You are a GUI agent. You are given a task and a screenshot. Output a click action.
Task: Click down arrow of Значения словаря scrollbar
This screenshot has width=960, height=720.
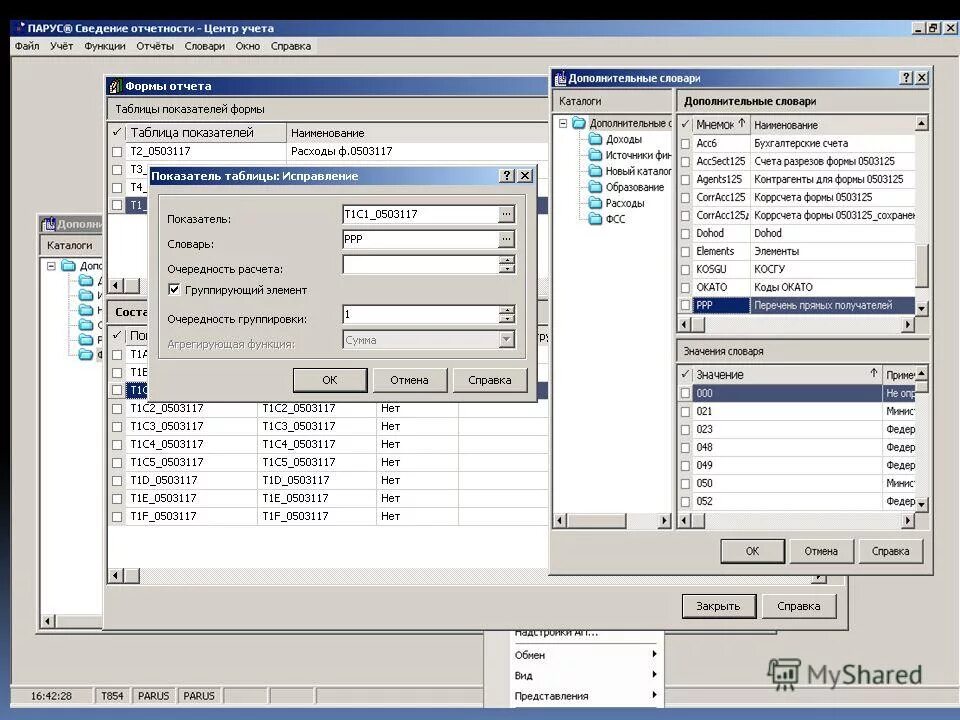coord(921,504)
